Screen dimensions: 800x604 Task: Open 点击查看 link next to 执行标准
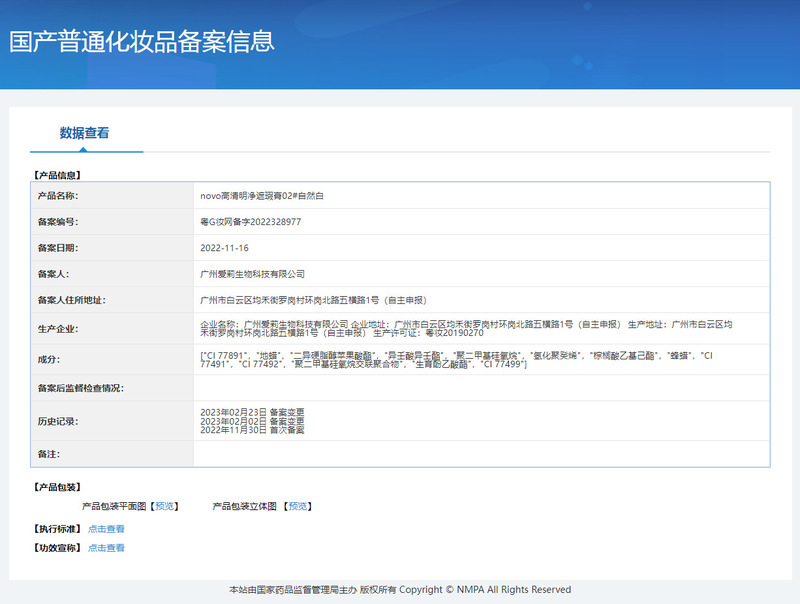pos(106,529)
